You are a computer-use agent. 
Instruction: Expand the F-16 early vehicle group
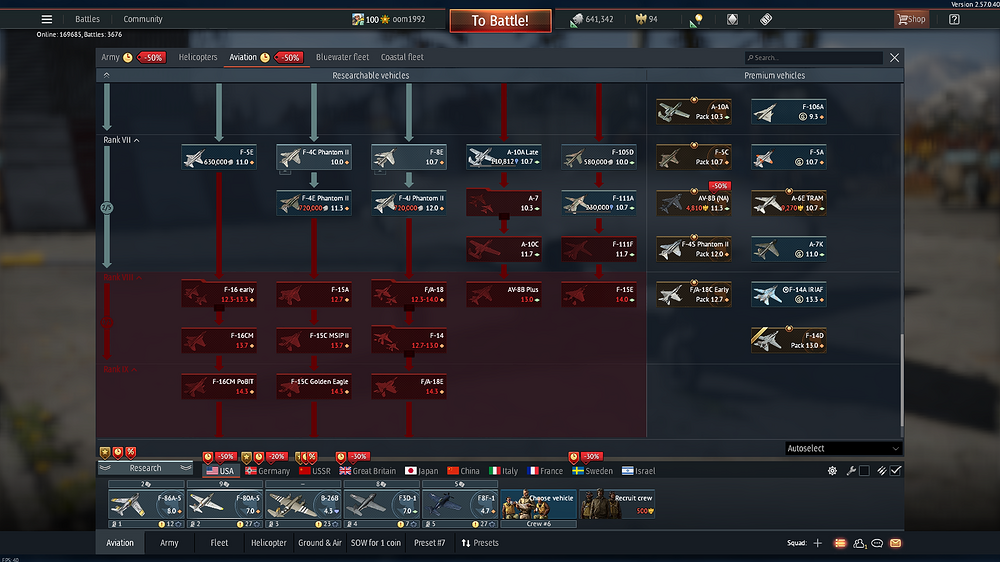tap(219, 294)
